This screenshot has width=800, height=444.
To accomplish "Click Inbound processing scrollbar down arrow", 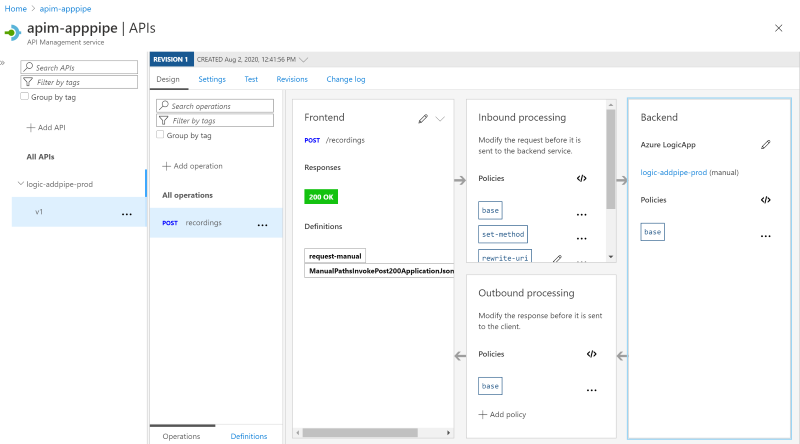I will pos(611,257).
